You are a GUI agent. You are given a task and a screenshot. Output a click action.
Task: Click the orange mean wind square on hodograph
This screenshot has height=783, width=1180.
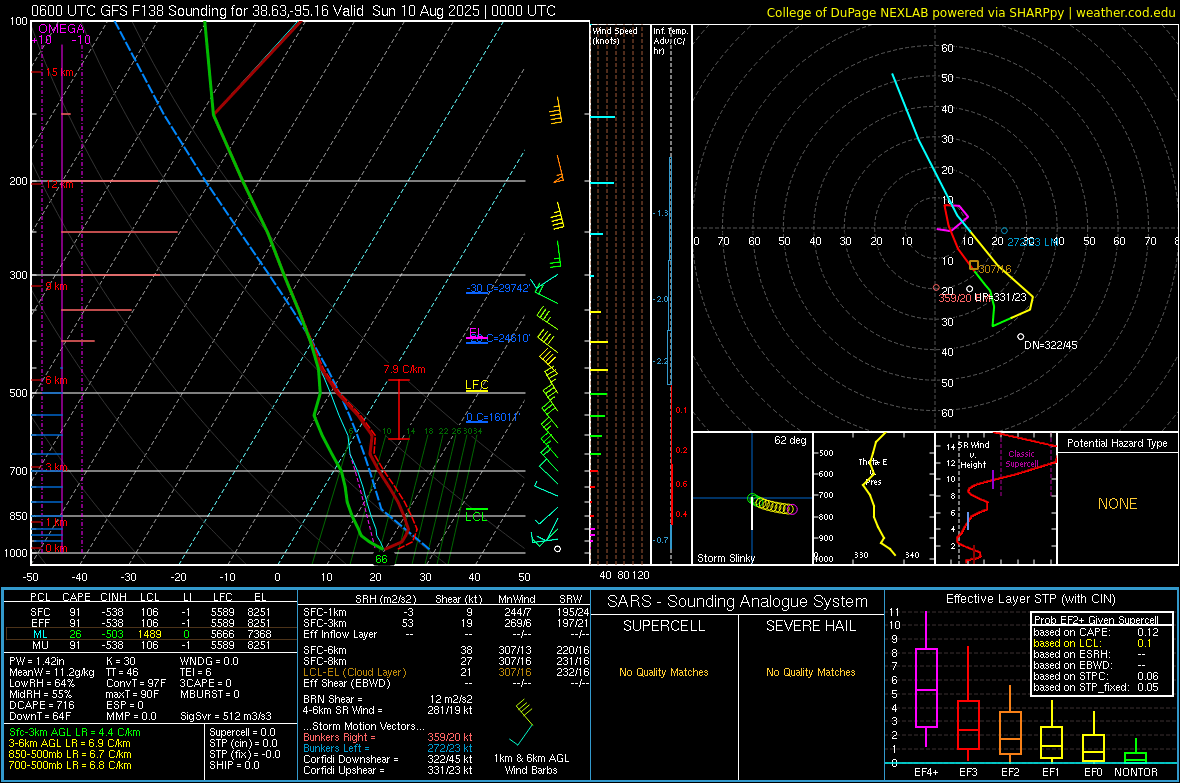(x=974, y=266)
